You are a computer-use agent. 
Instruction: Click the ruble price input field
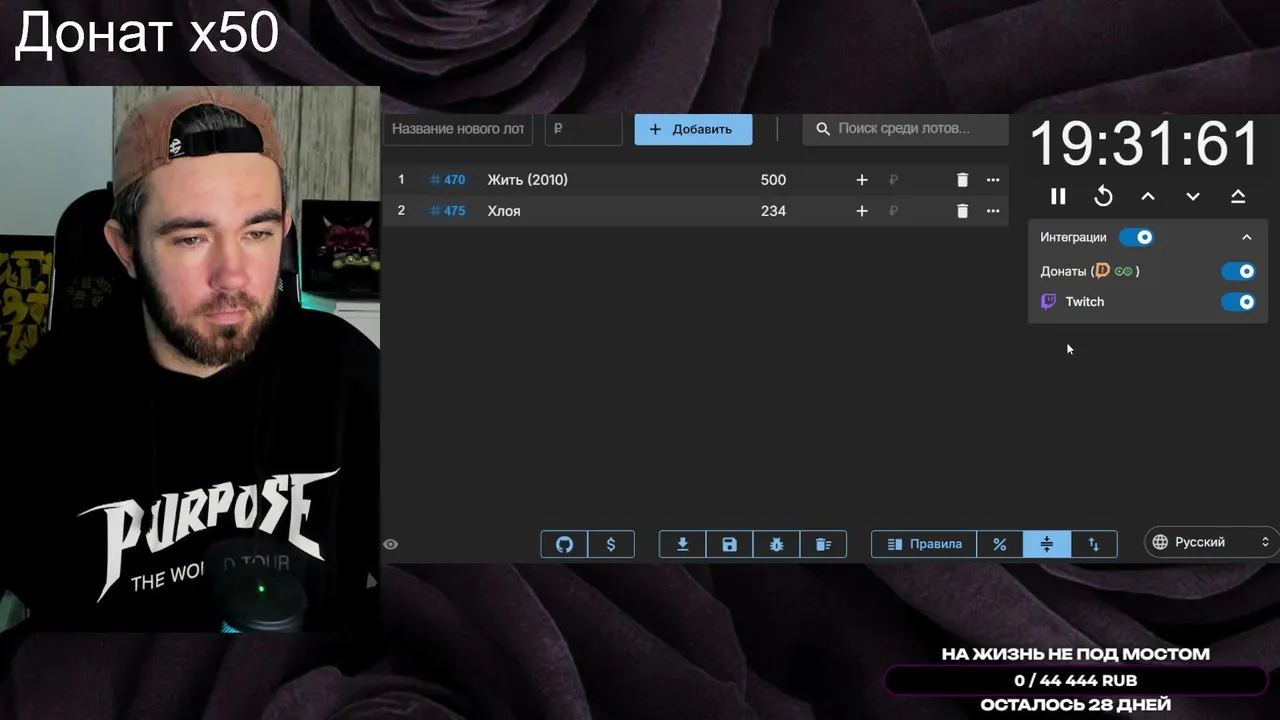click(584, 129)
